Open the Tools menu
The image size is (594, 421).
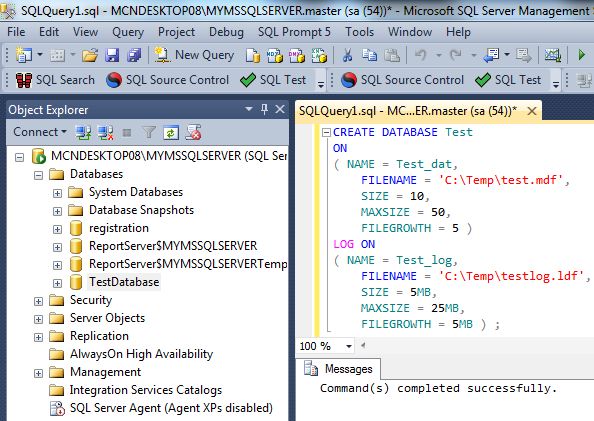359,32
